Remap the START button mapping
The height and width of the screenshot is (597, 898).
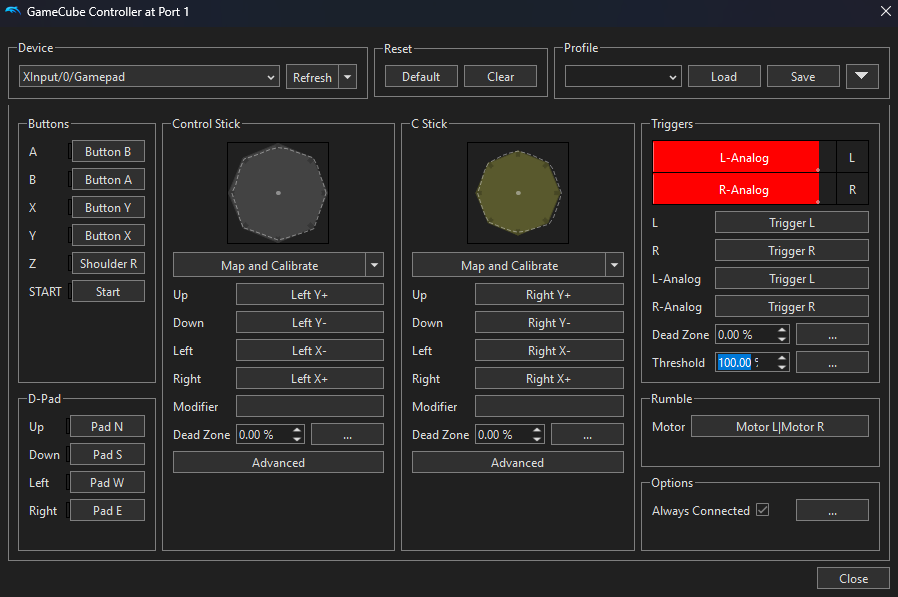click(x=108, y=292)
